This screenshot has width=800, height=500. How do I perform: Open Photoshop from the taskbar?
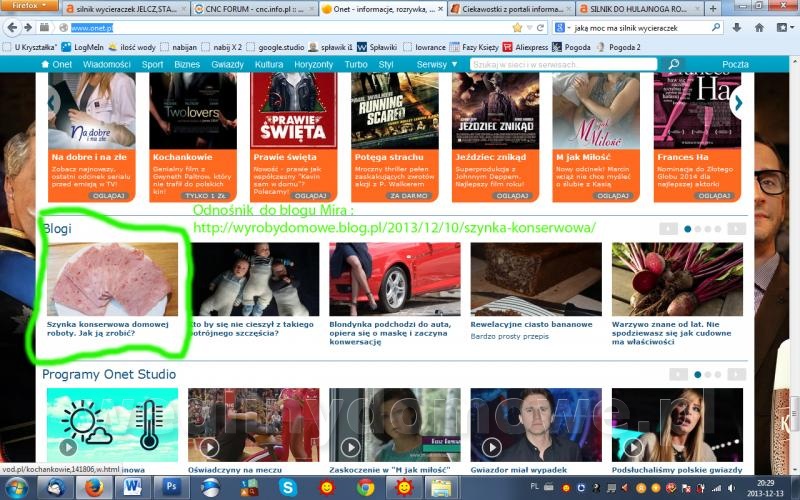tap(171, 488)
